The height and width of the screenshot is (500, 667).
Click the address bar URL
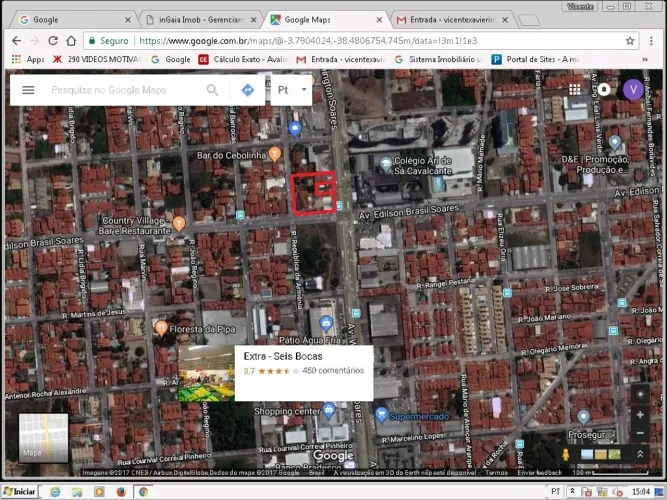click(308, 41)
